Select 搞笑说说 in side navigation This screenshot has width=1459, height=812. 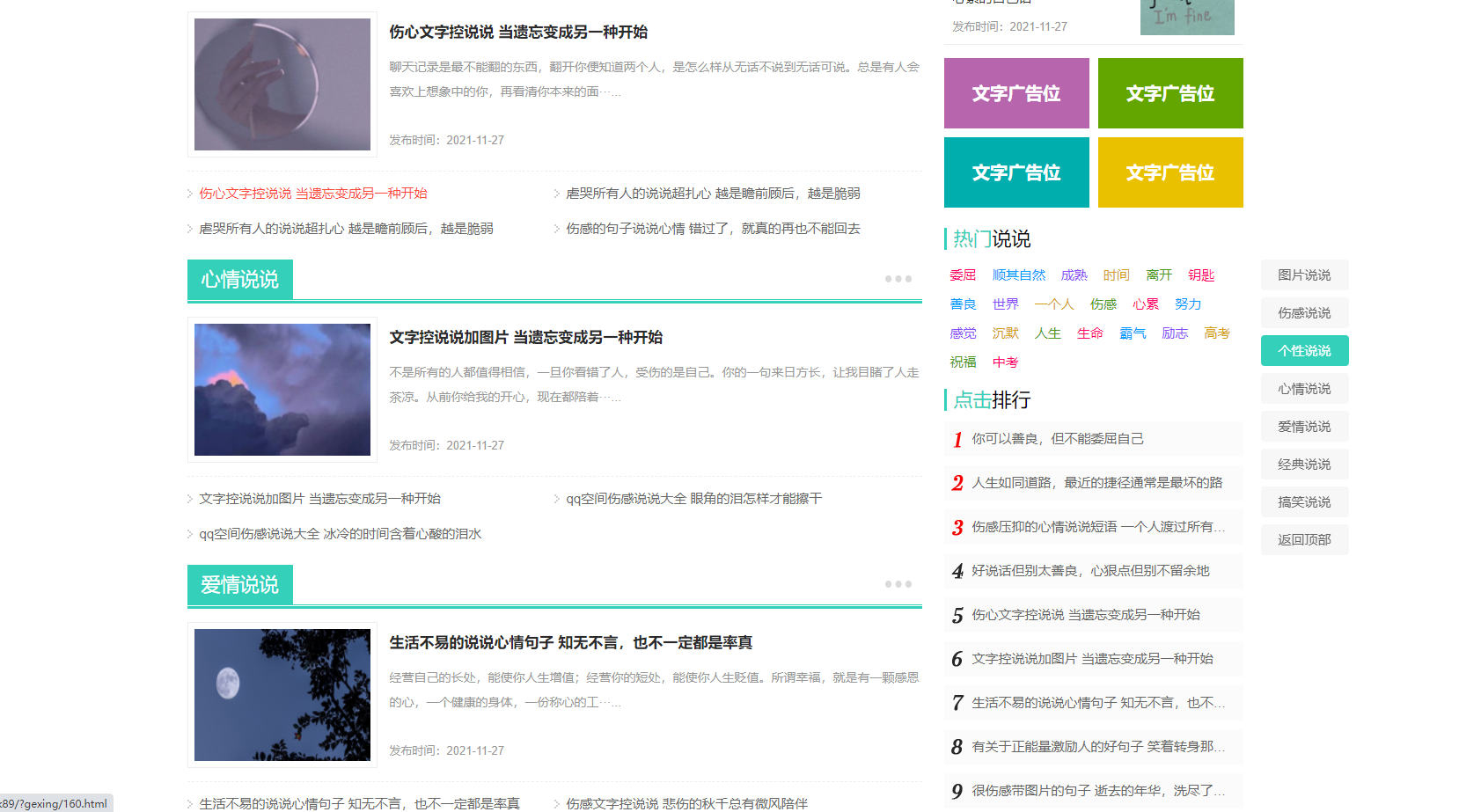tap(1305, 501)
